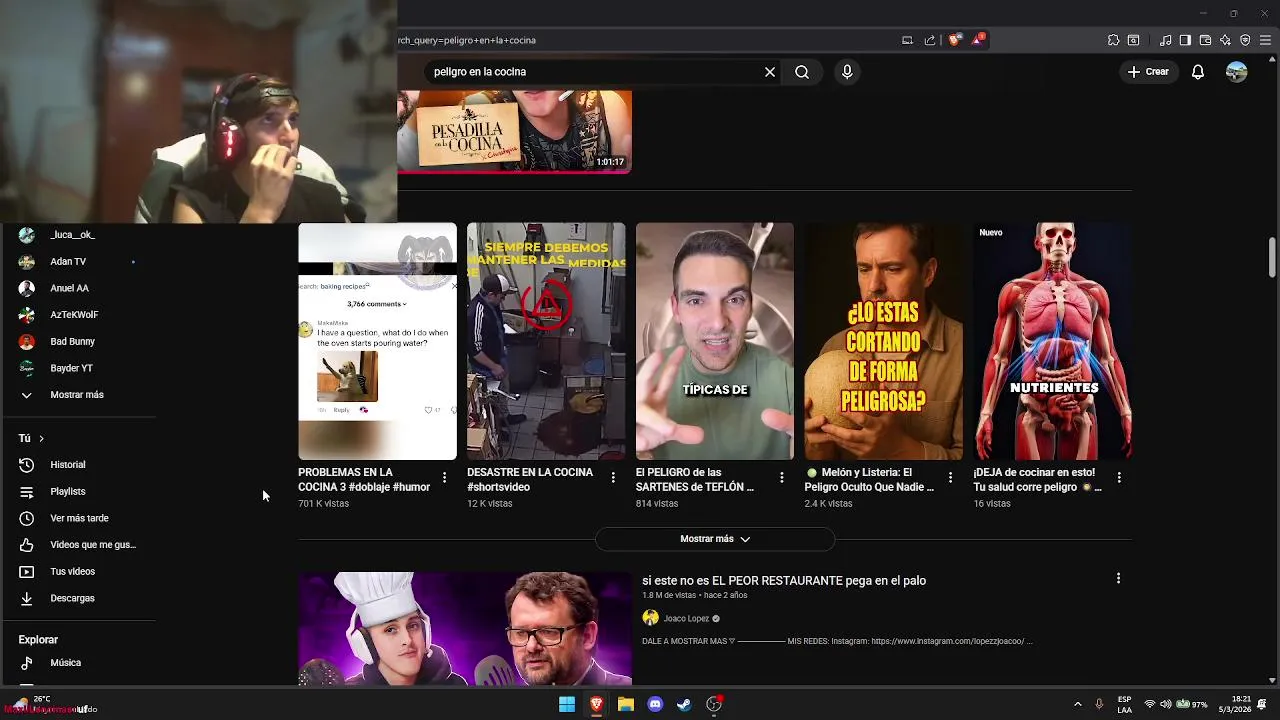This screenshot has width=1280, height=720.
Task: Open the PEOR RESTAURANTE video thumbnail
Action: (x=465, y=629)
